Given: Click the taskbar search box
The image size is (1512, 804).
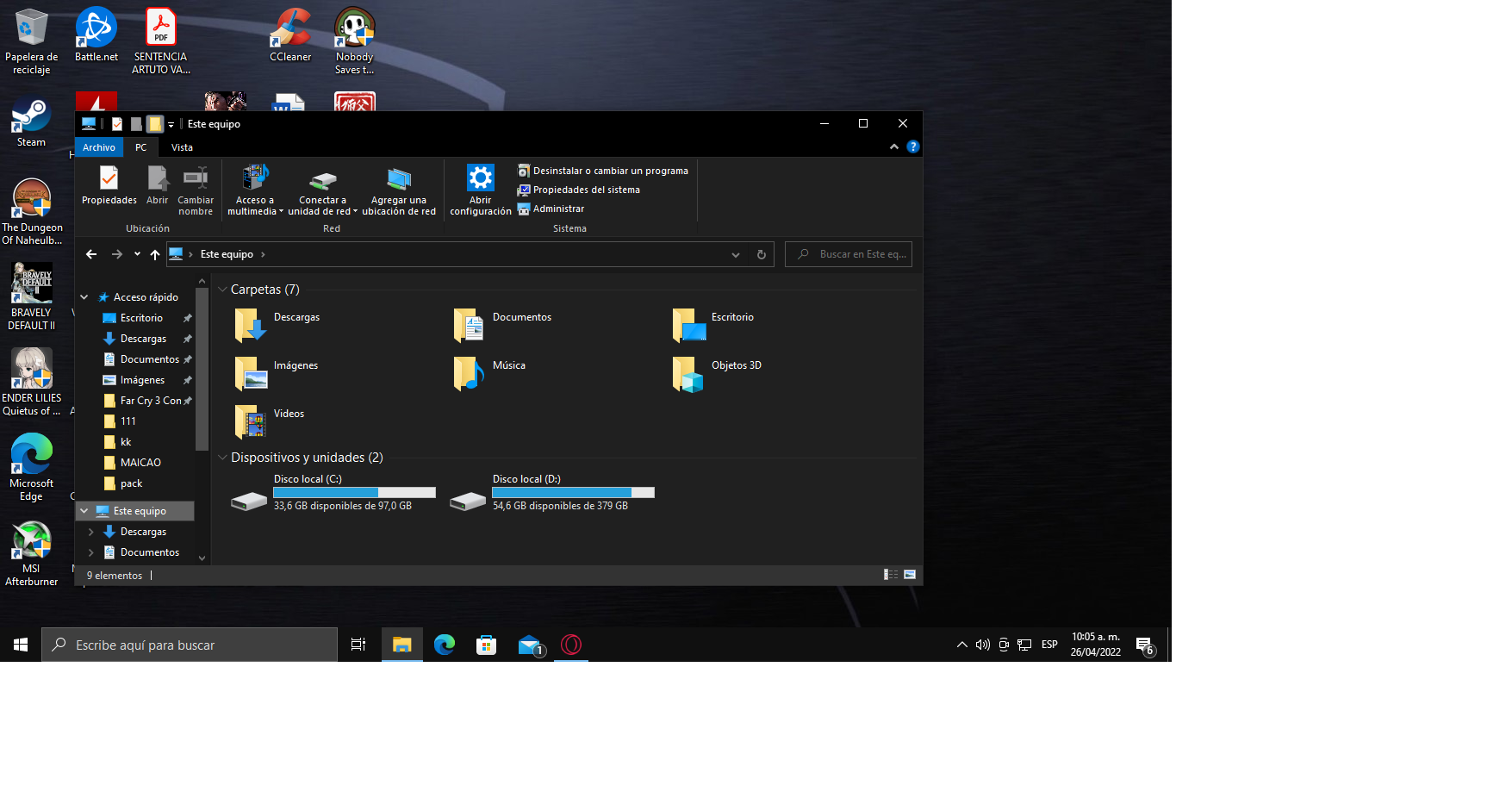Looking at the screenshot, I should [190, 645].
